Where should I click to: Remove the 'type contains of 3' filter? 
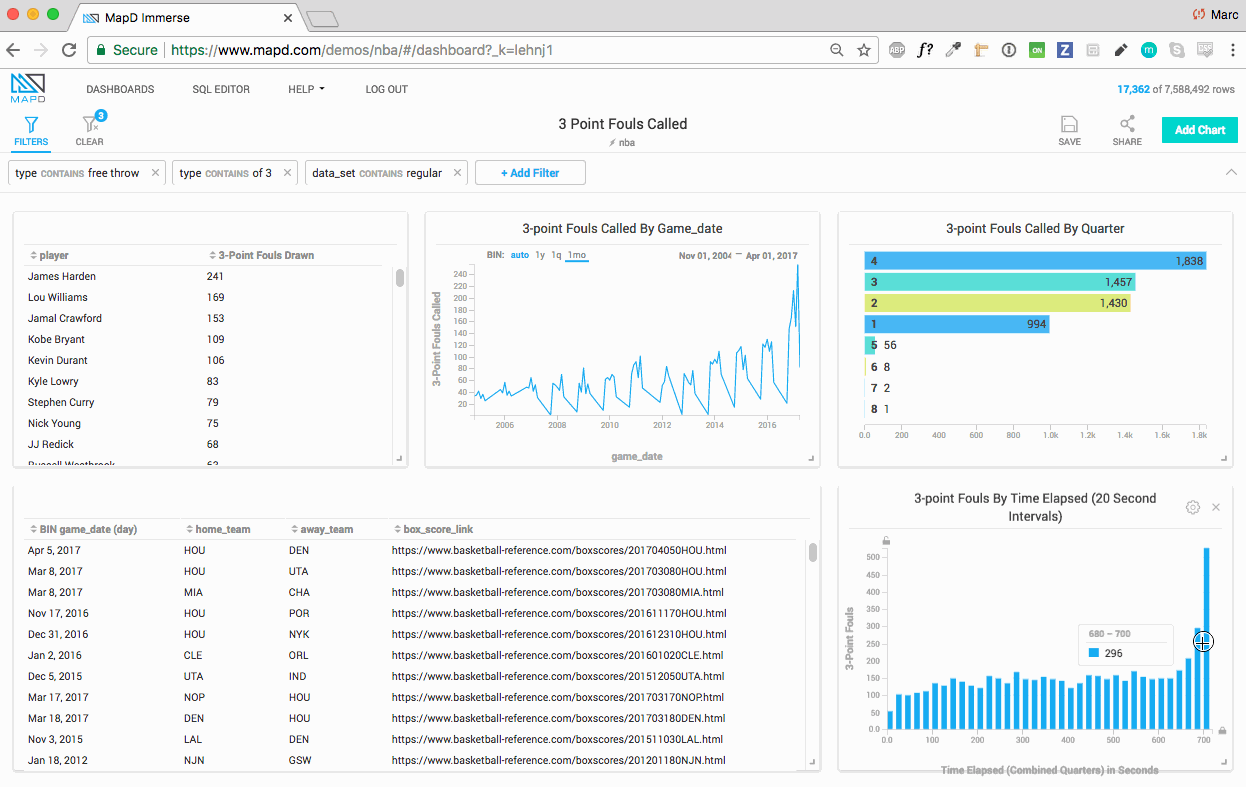pos(287,173)
